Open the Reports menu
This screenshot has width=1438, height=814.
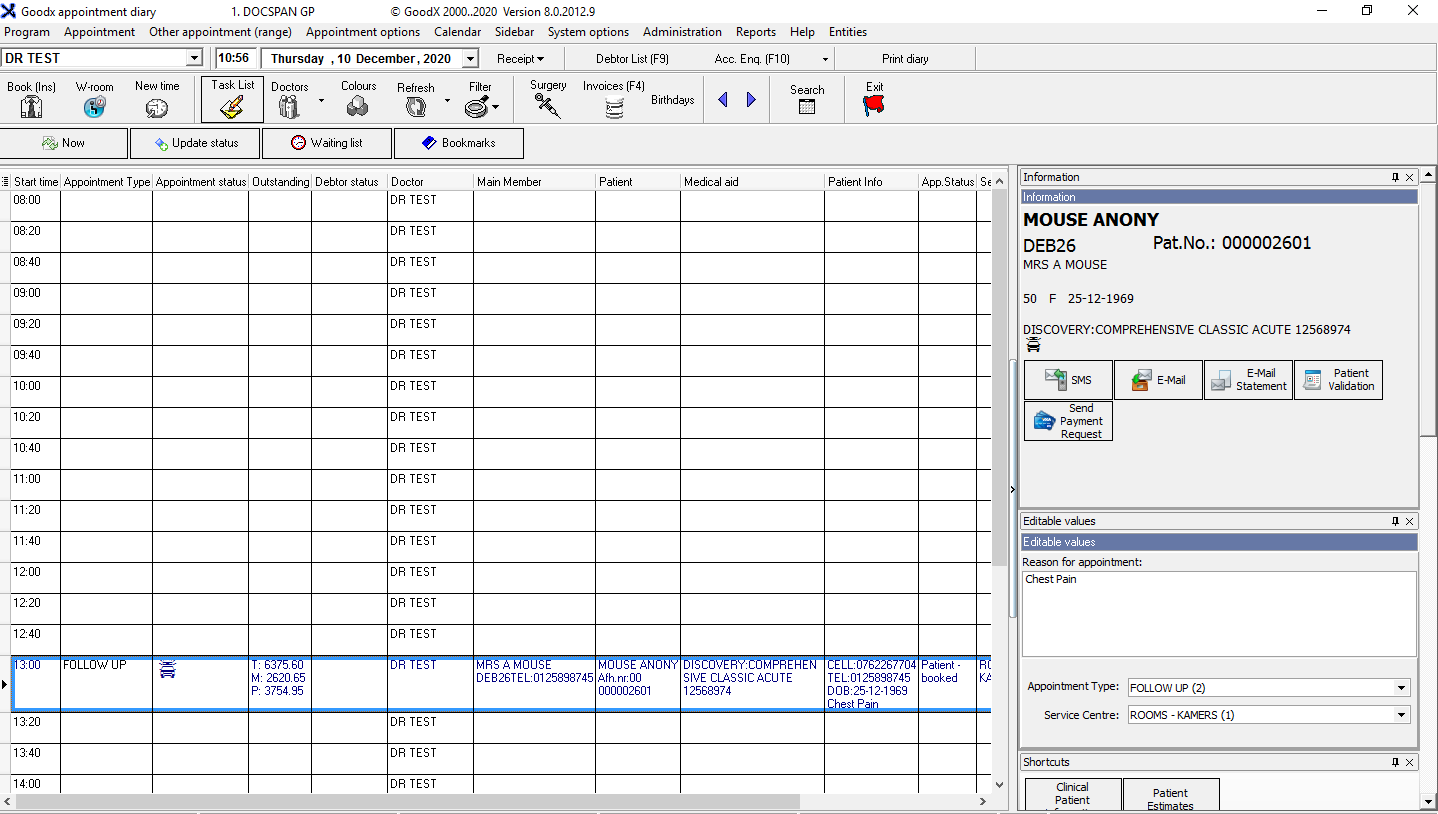(755, 32)
